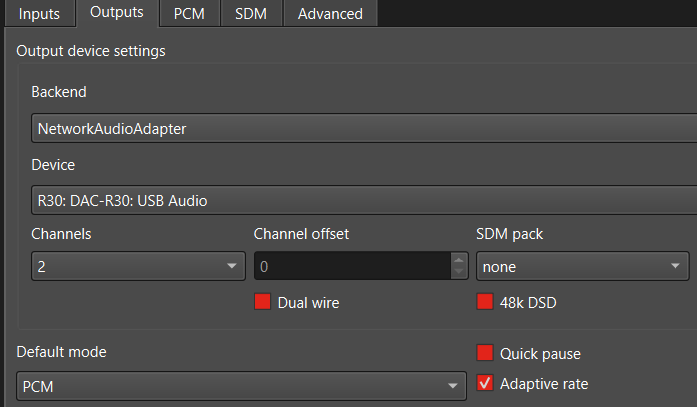Toggle the 48k DSD checkbox
Screen dimensions: 697x407
click(x=485, y=302)
